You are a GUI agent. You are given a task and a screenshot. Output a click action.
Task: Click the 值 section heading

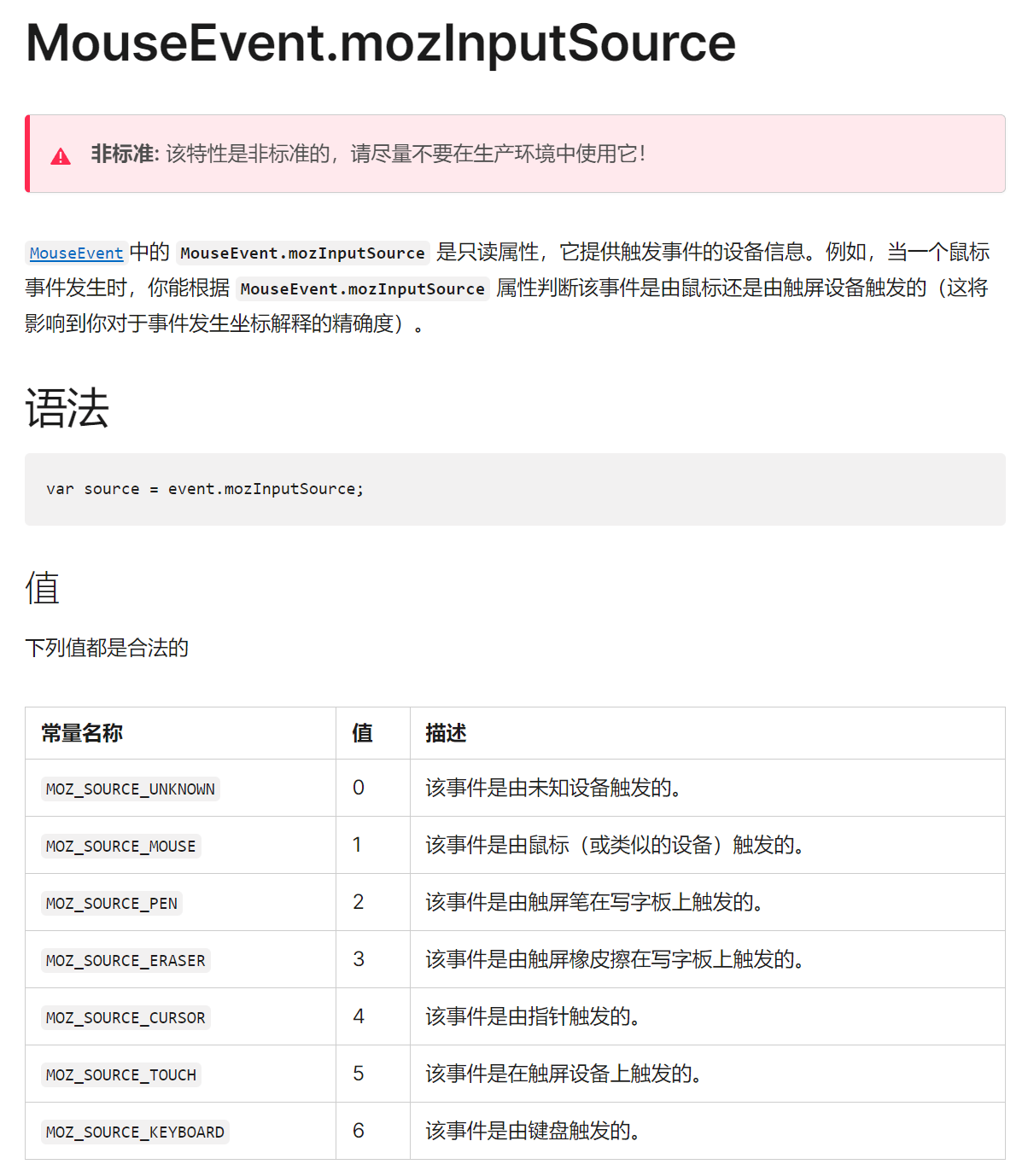coord(42,588)
